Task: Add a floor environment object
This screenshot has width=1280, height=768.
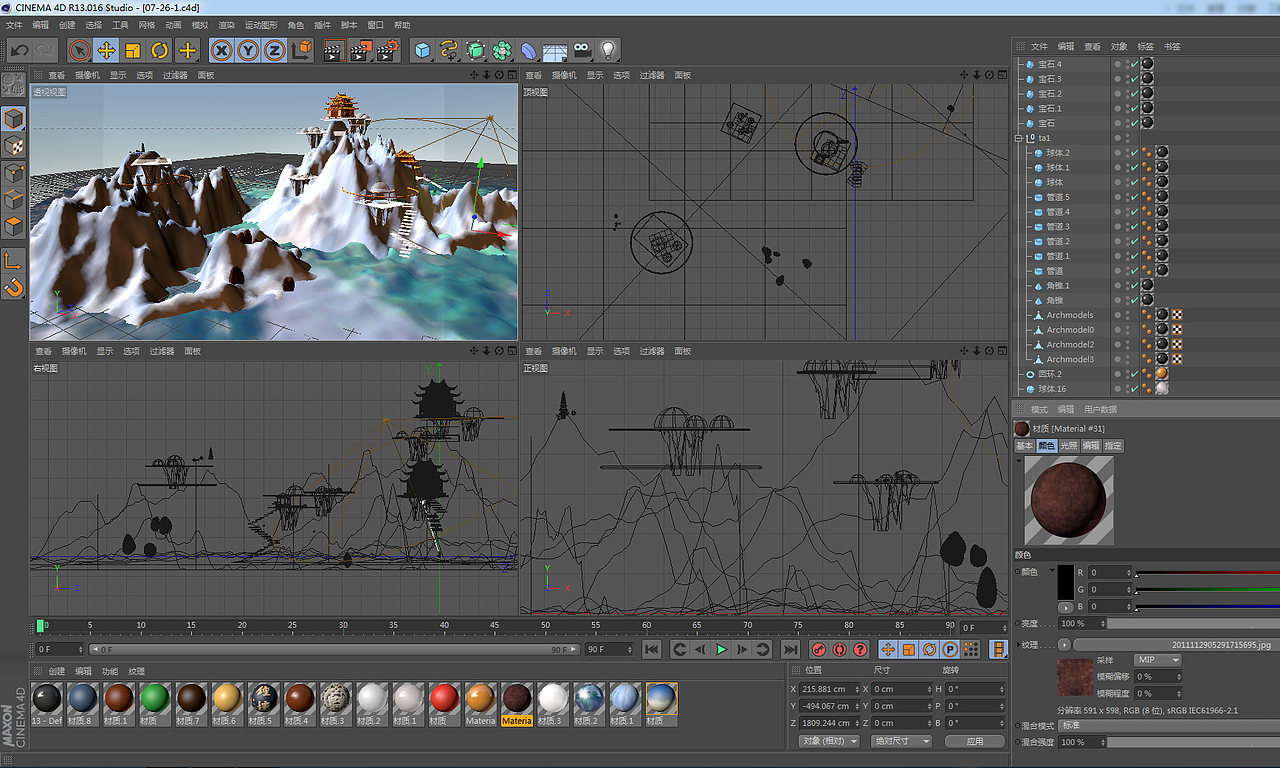Action: point(555,50)
